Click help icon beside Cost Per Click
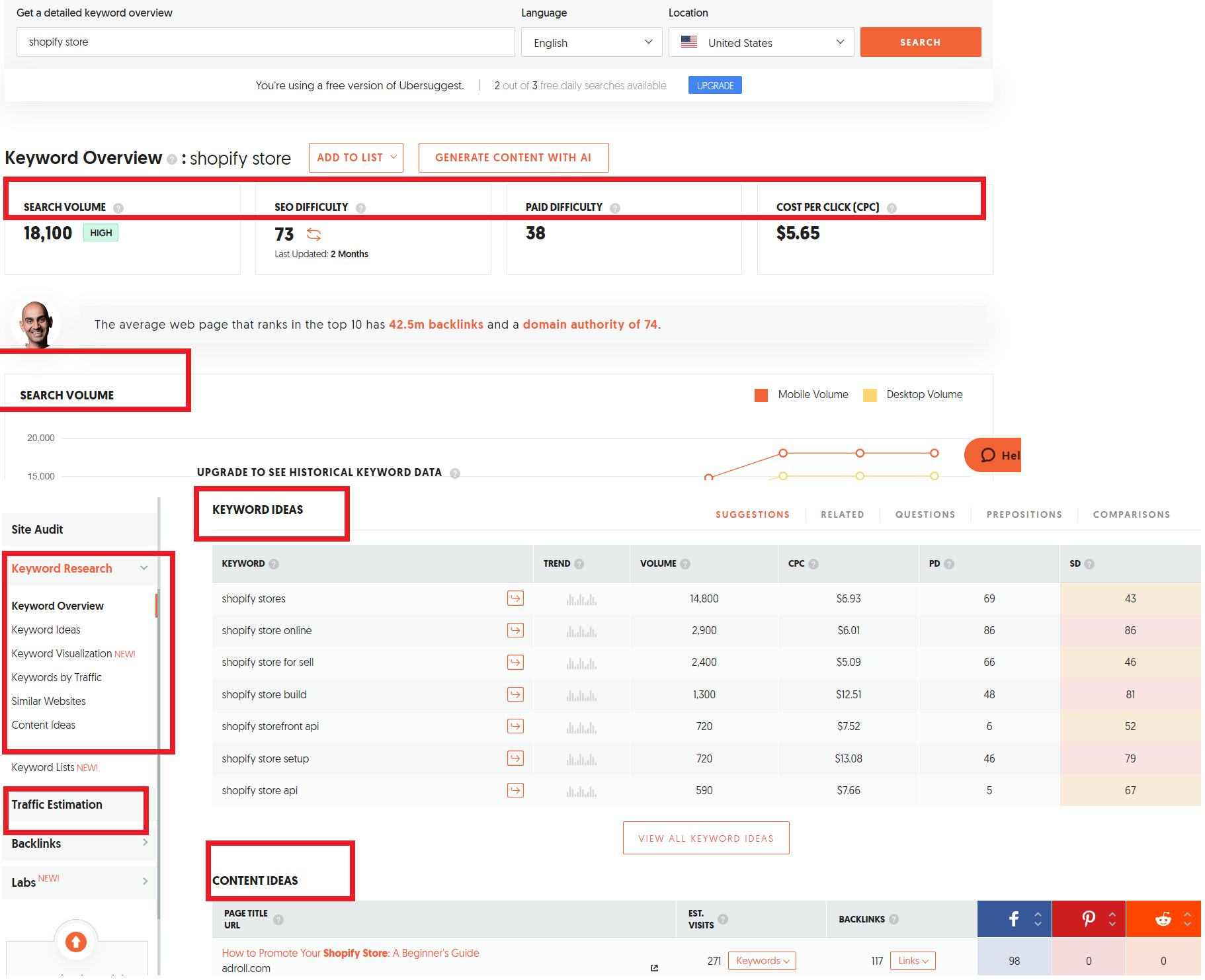The height and width of the screenshot is (980, 1205). [892, 208]
